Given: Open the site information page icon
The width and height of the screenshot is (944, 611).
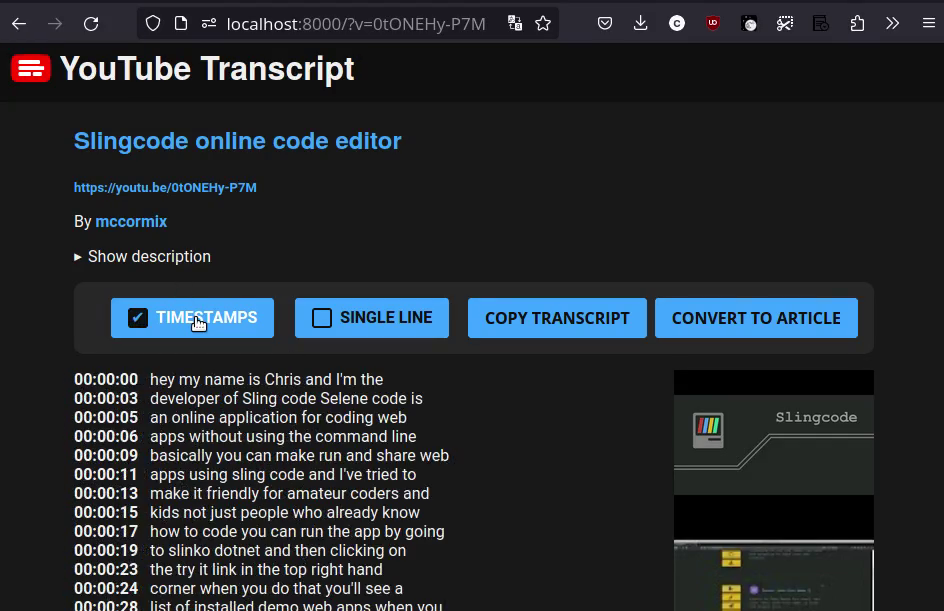Looking at the screenshot, I should [181, 23].
